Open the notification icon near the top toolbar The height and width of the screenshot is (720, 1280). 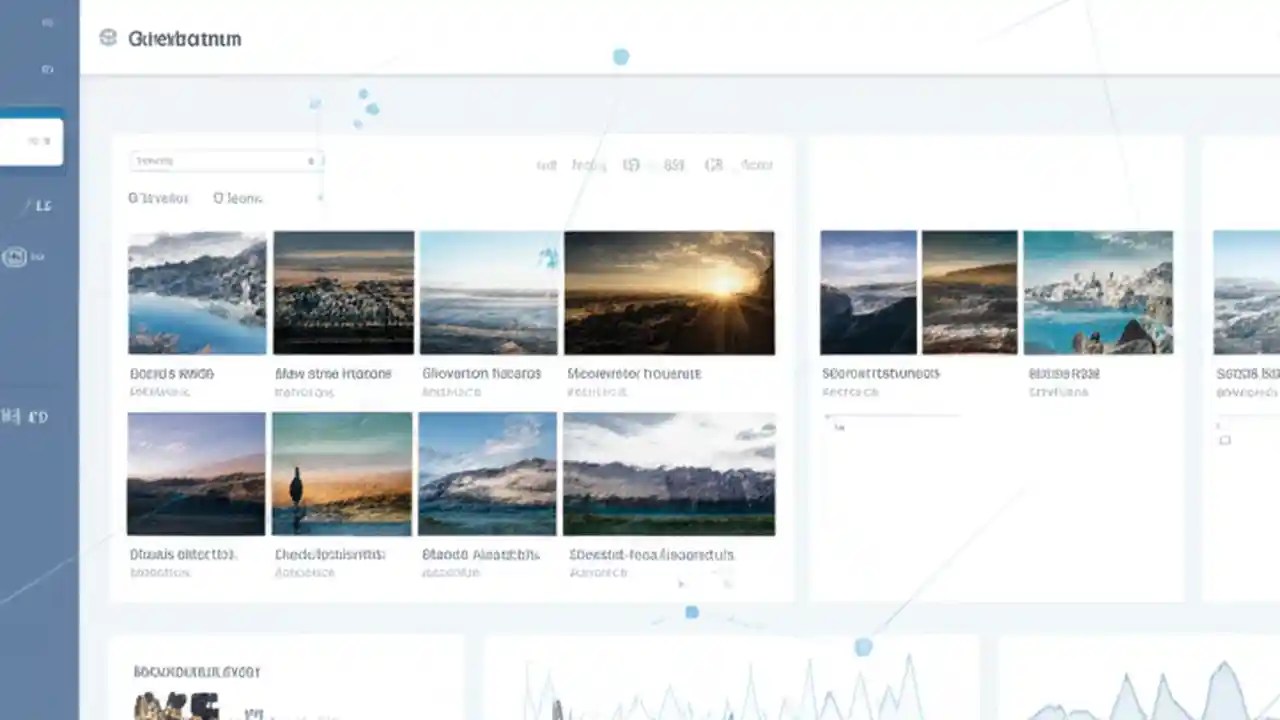(x=714, y=165)
